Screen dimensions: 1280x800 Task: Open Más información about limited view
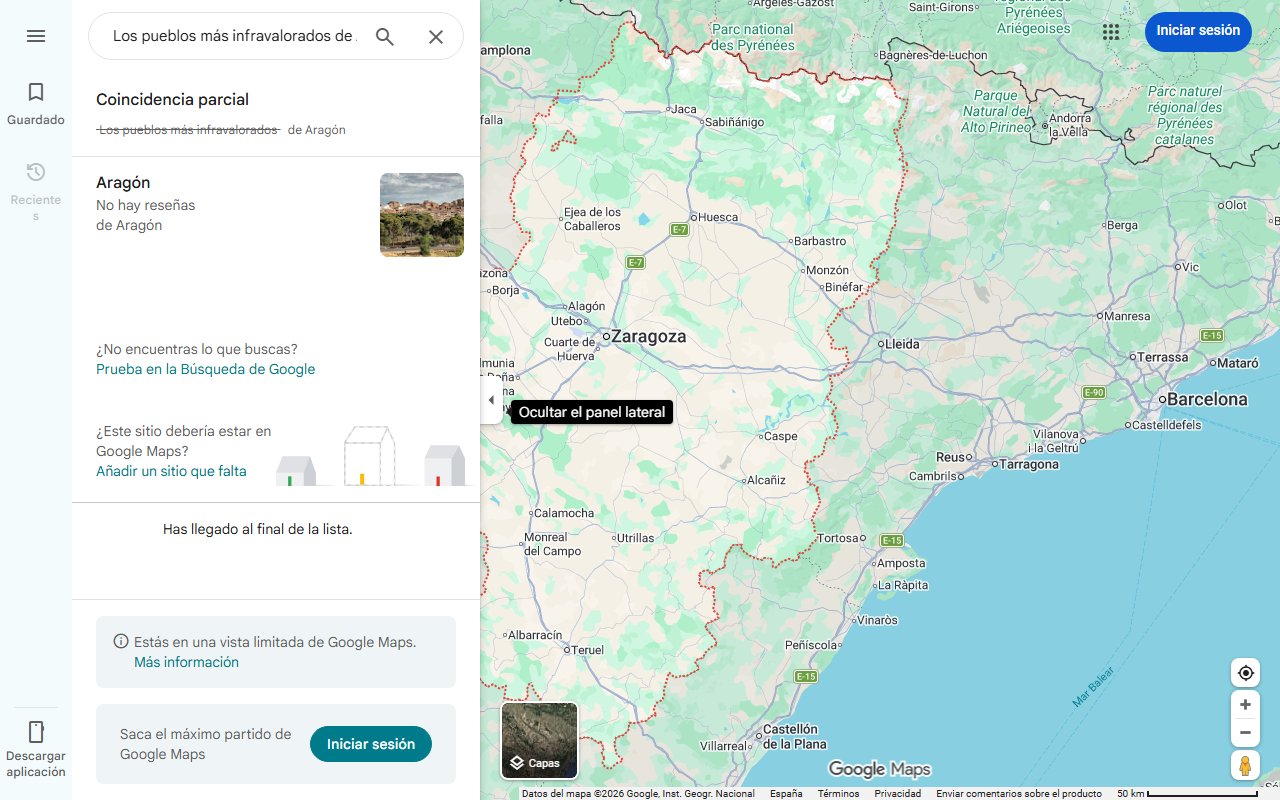click(x=186, y=662)
